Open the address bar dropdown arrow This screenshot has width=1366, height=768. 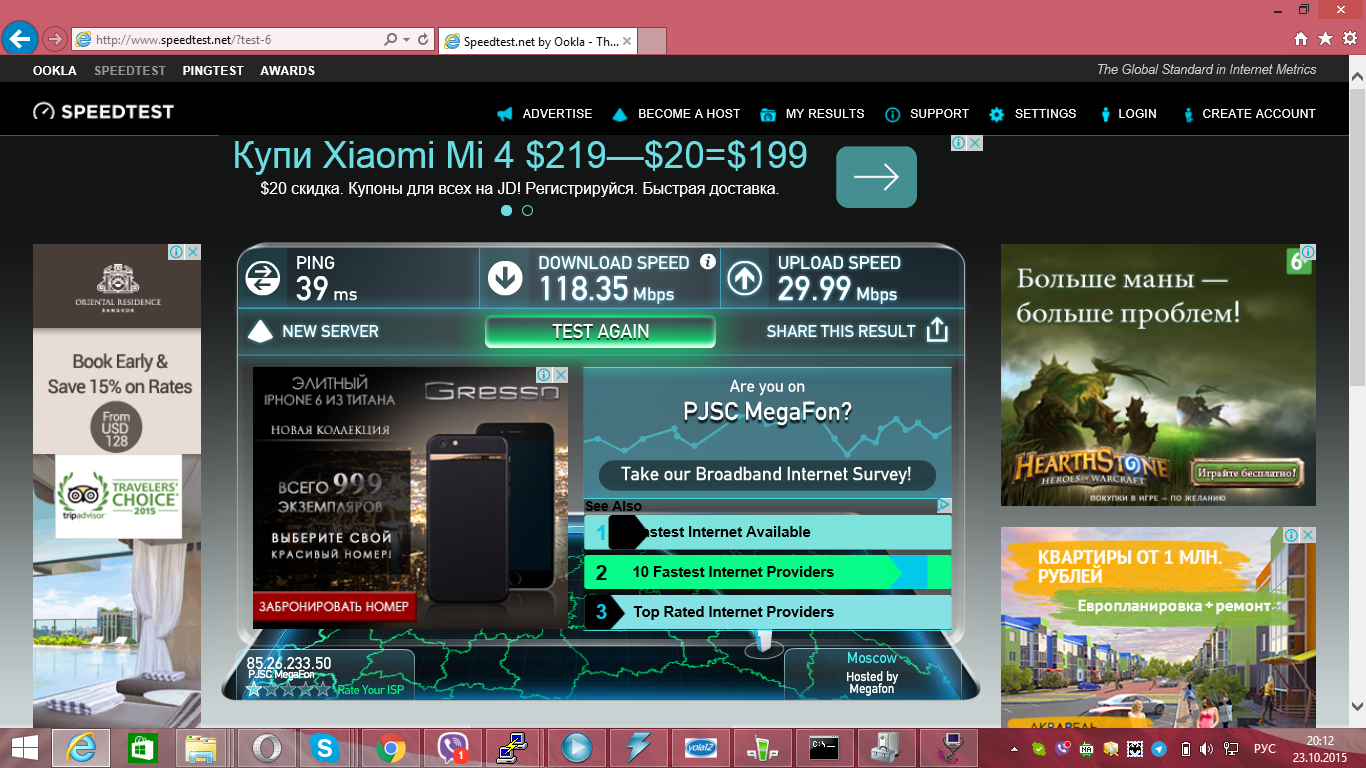click(x=407, y=40)
